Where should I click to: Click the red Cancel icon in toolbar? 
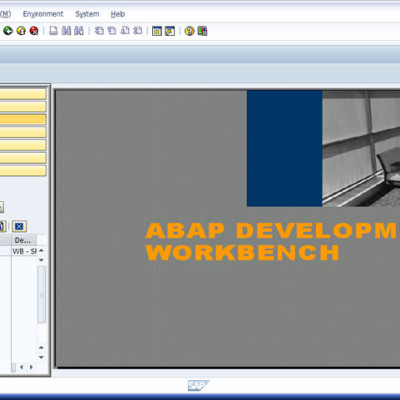[34, 31]
